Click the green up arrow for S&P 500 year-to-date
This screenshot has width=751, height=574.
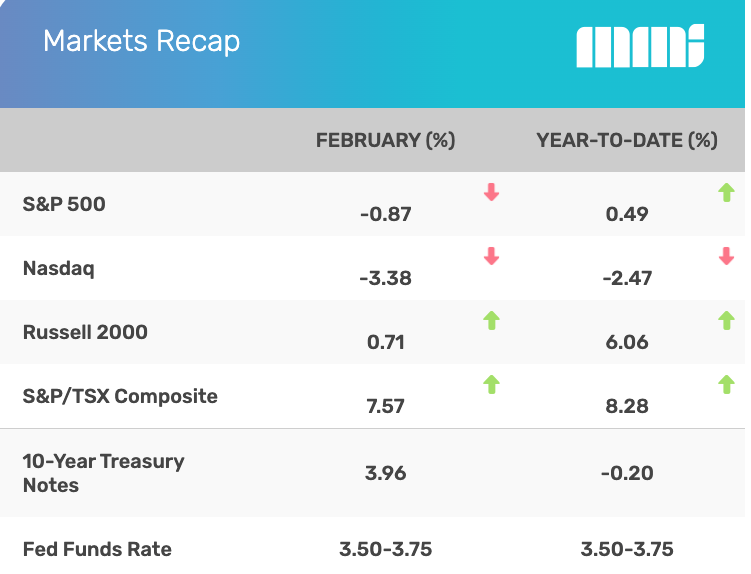click(726, 192)
